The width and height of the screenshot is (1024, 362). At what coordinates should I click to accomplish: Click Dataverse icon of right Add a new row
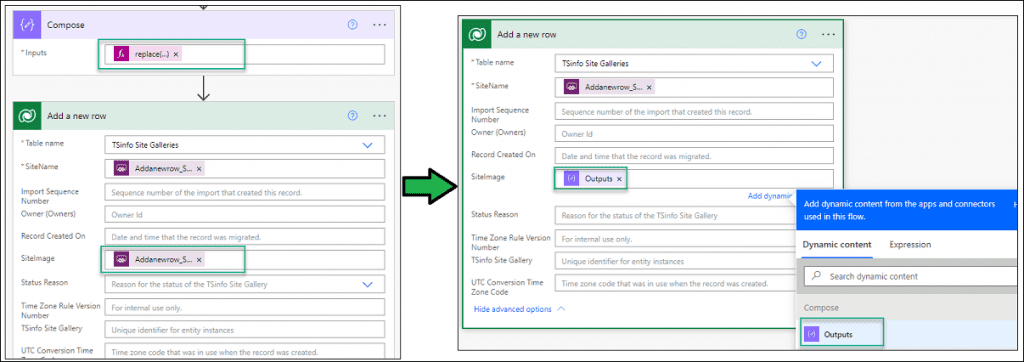tap(477, 34)
